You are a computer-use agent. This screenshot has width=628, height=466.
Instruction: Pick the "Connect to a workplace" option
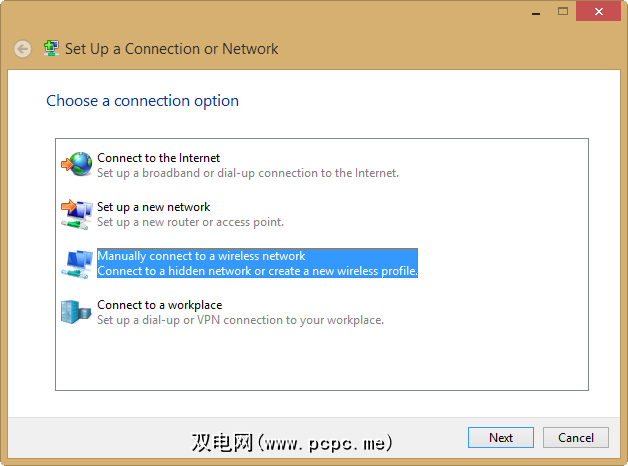(159, 305)
